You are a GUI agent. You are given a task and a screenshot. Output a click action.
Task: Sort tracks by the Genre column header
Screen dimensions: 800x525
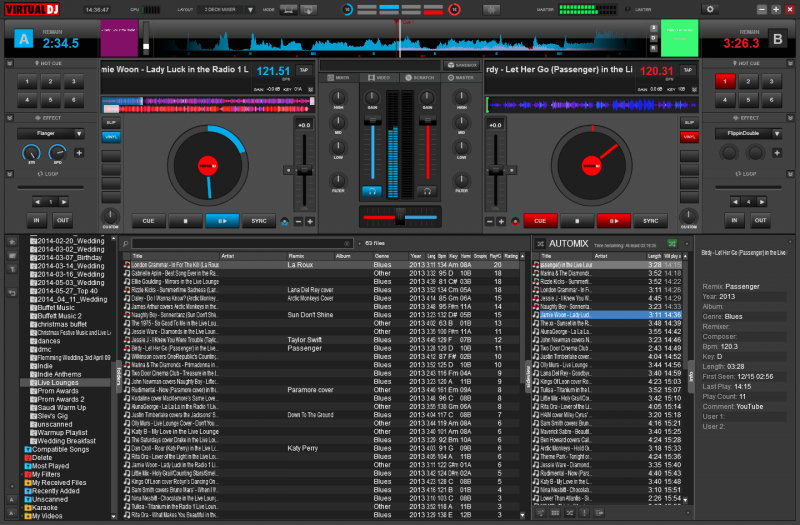[382, 256]
